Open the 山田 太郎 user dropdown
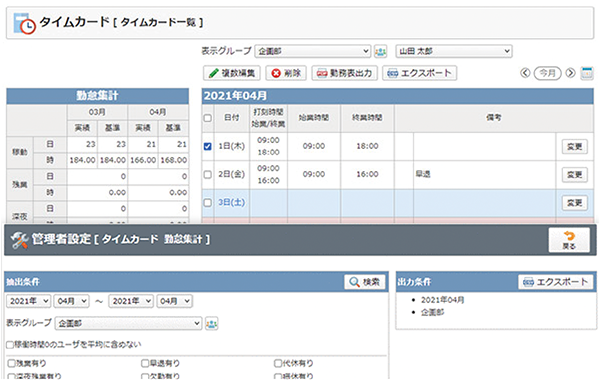The image size is (600, 380). click(454, 51)
